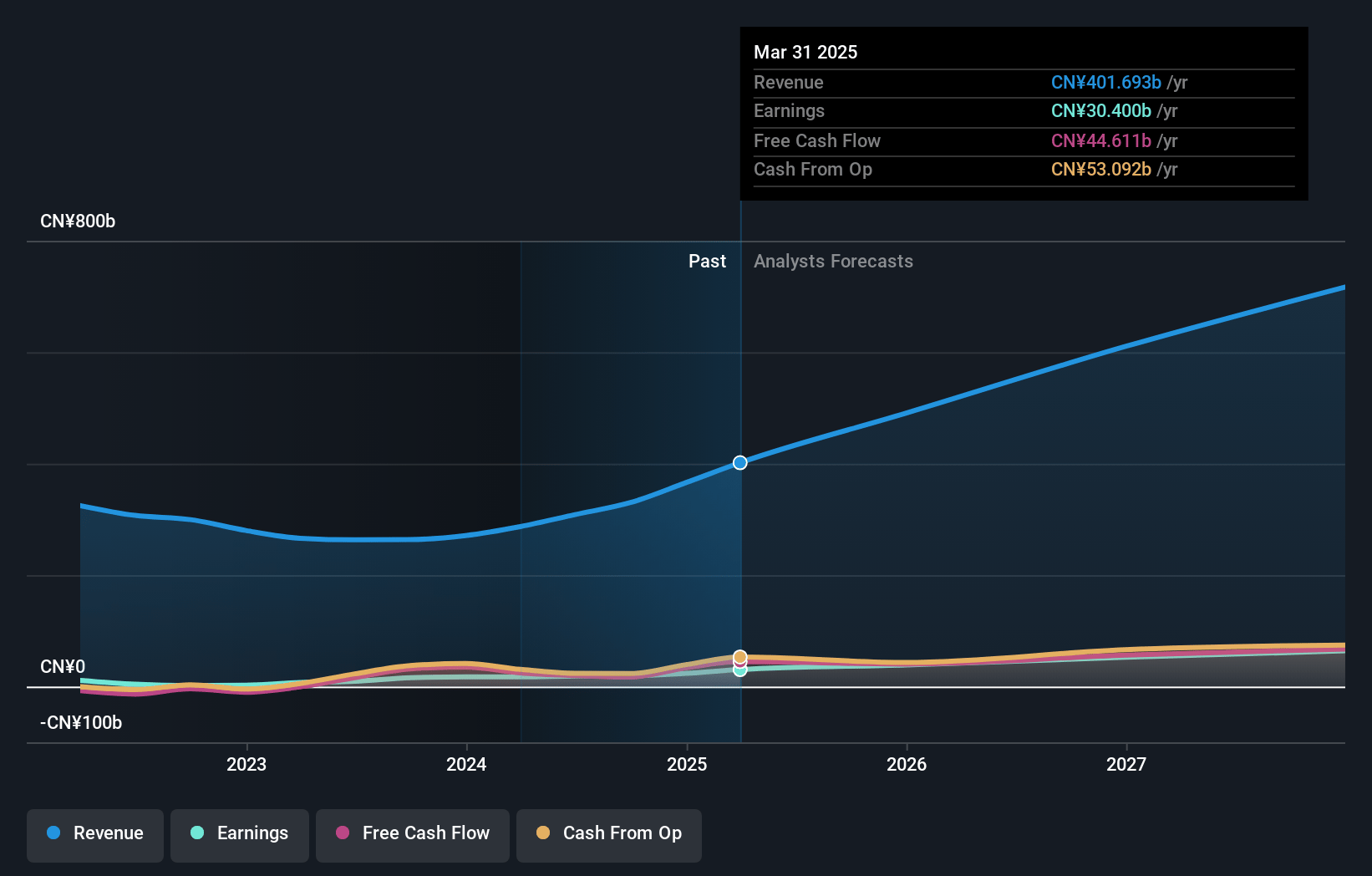Click the CN¥800b y-axis label
The height and width of the screenshot is (876, 1372).
click(x=78, y=222)
